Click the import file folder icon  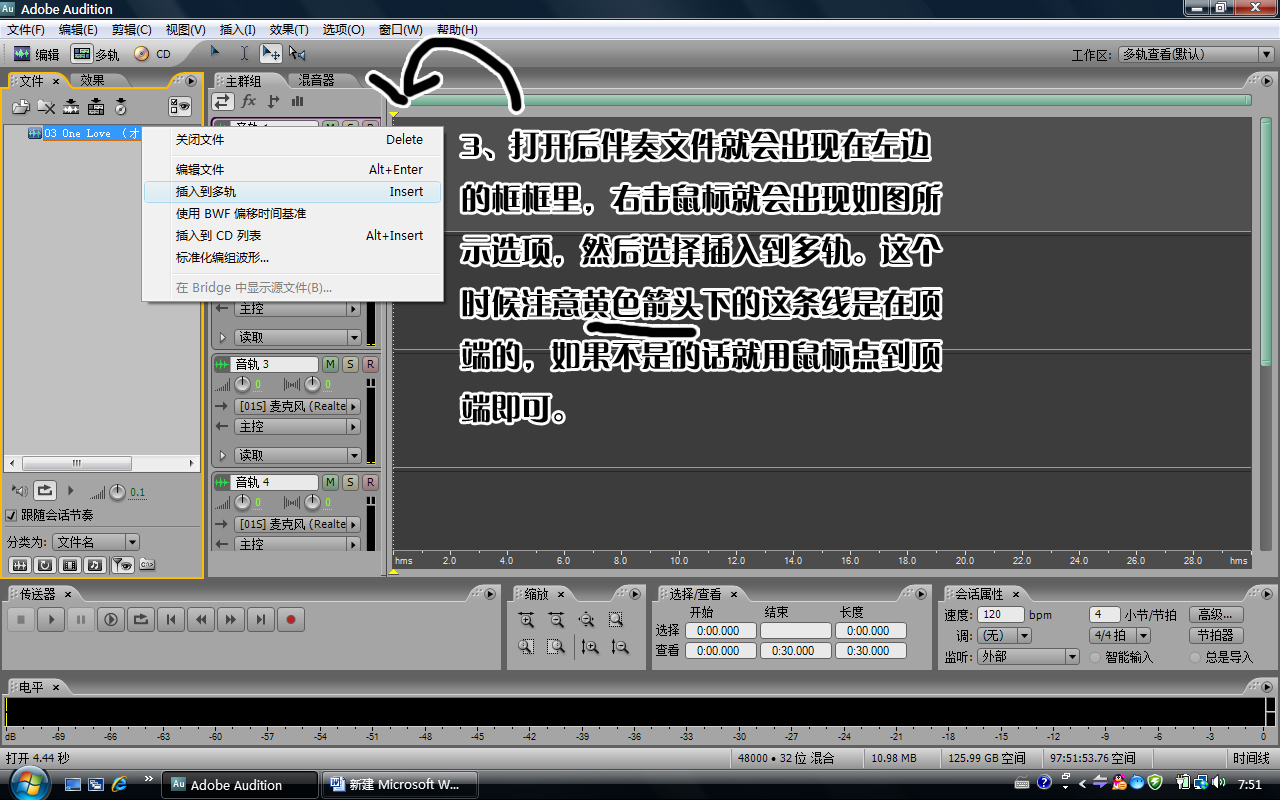21,106
